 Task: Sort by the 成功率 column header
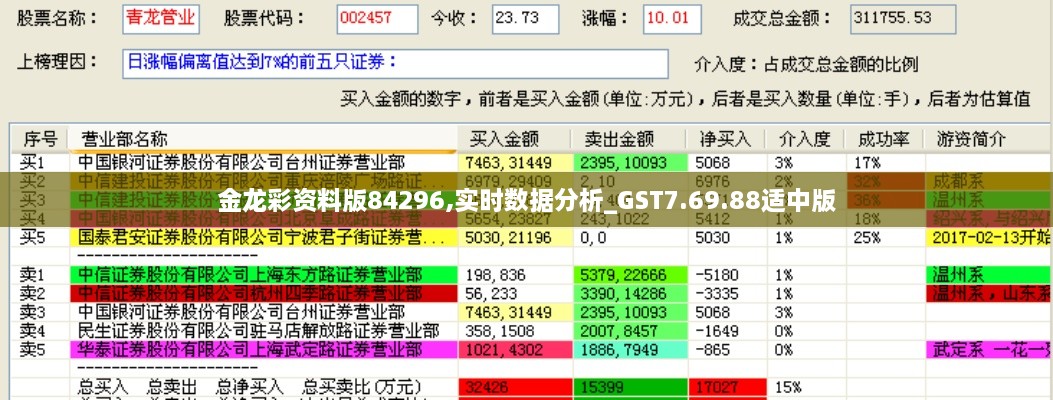pos(884,139)
